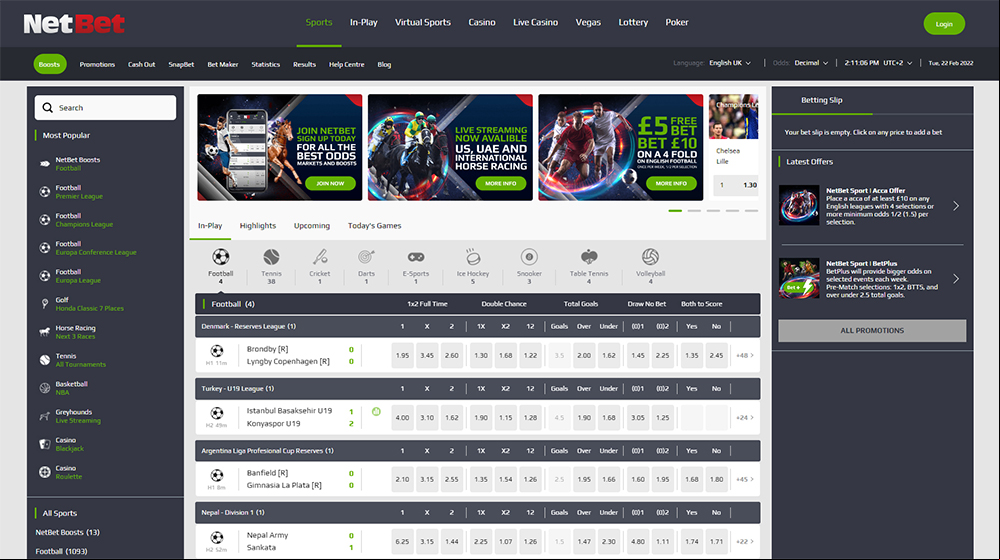The image size is (1000, 560).
Task: Go to the Sports main tab
Action: click(x=319, y=22)
